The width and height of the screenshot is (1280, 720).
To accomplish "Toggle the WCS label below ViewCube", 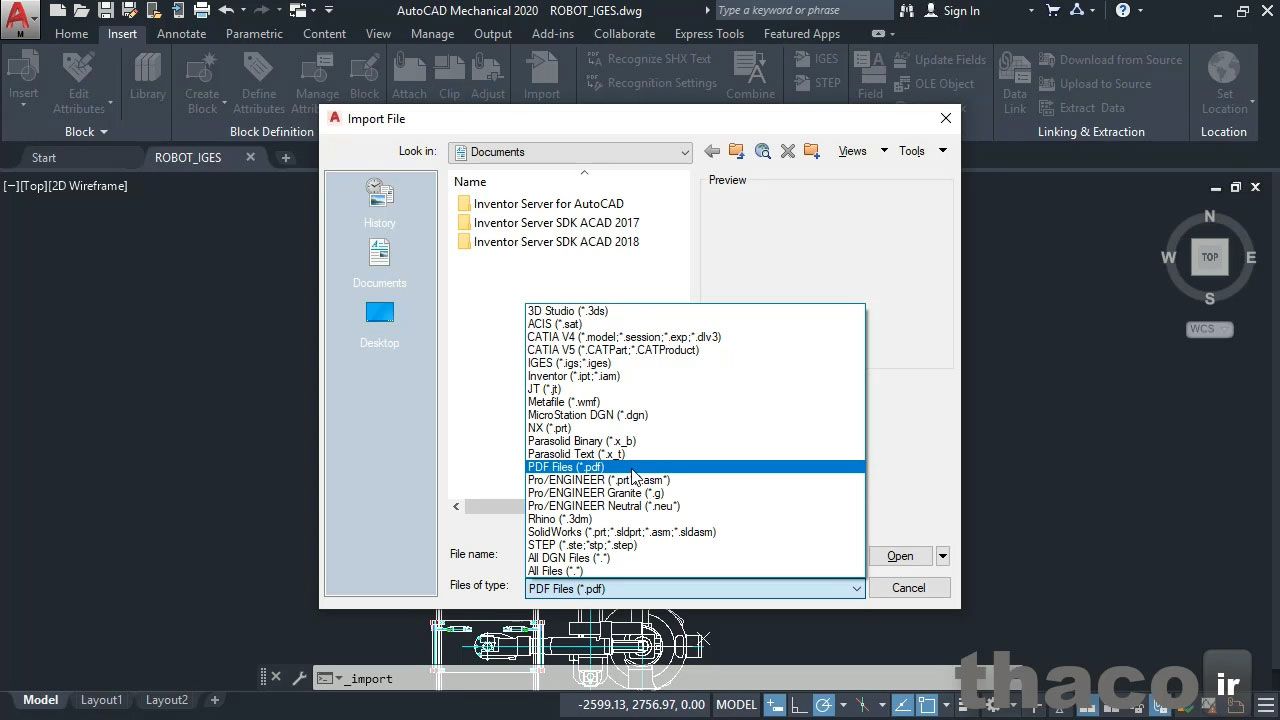I will tap(1210, 329).
